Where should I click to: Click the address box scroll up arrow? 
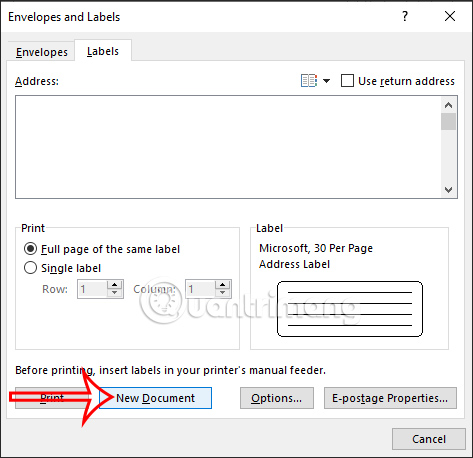[449, 105]
